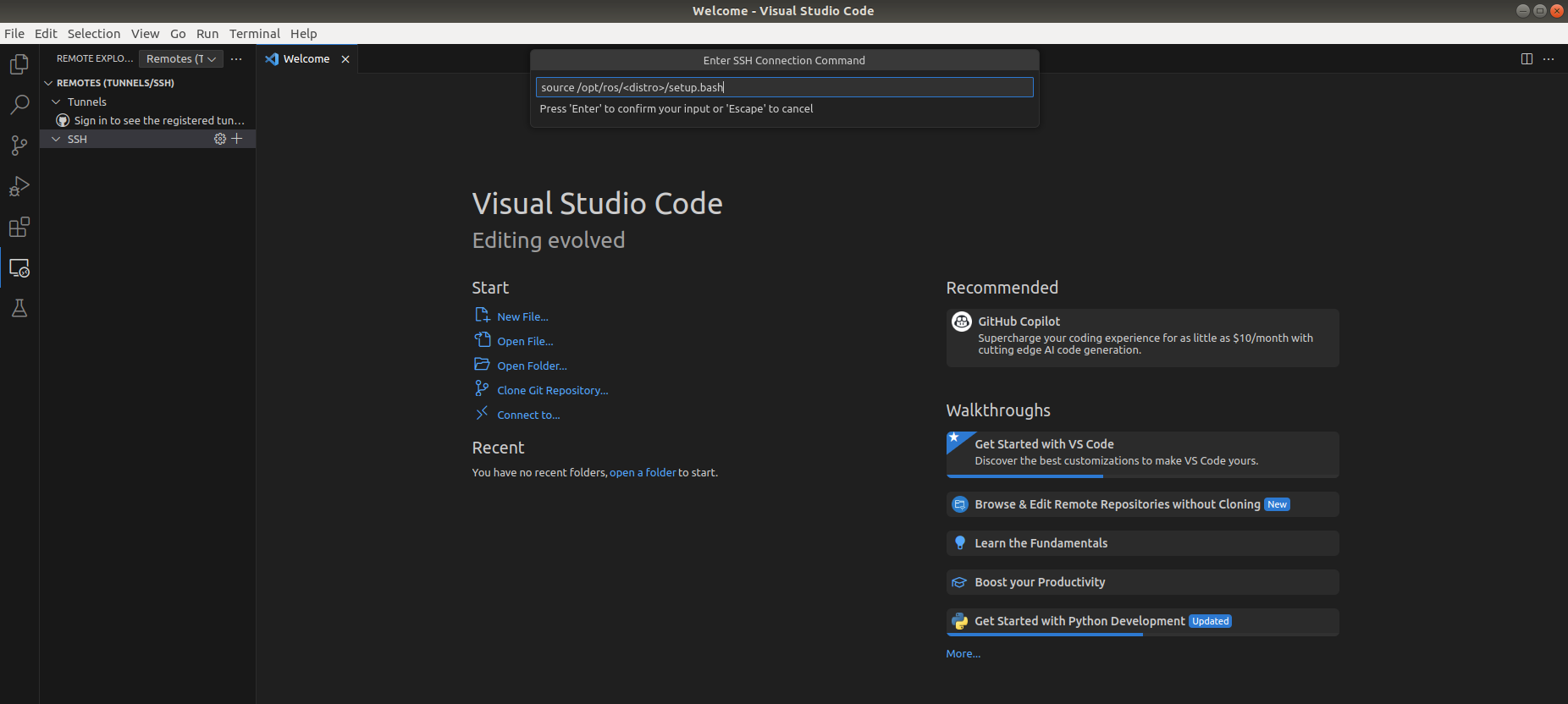This screenshot has width=1568, height=704.
Task: Open the Search view icon
Action: pyautogui.click(x=19, y=105)
